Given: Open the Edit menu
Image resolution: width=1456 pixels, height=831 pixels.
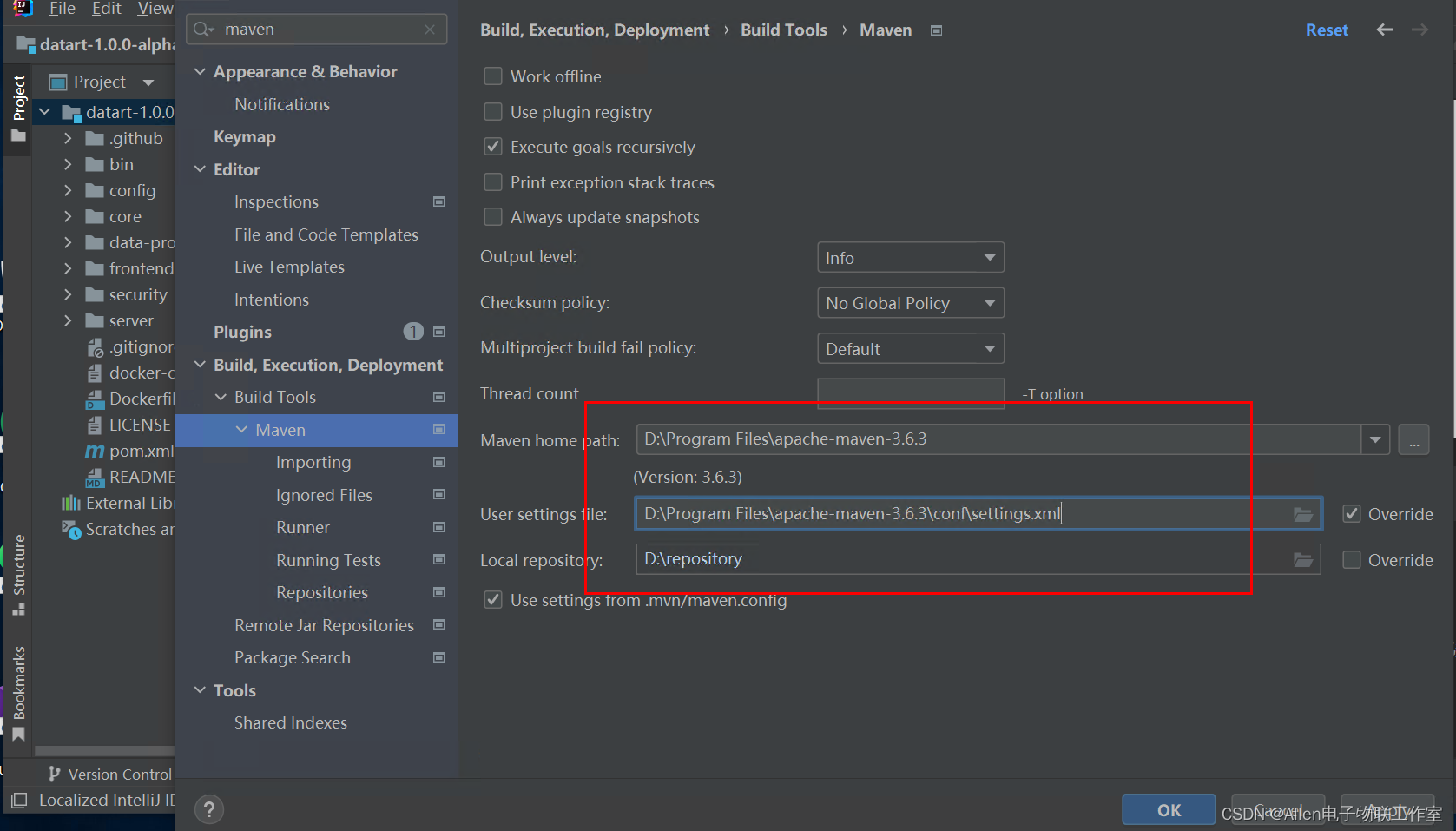Looking at the screenshot, I should [107, 9].
